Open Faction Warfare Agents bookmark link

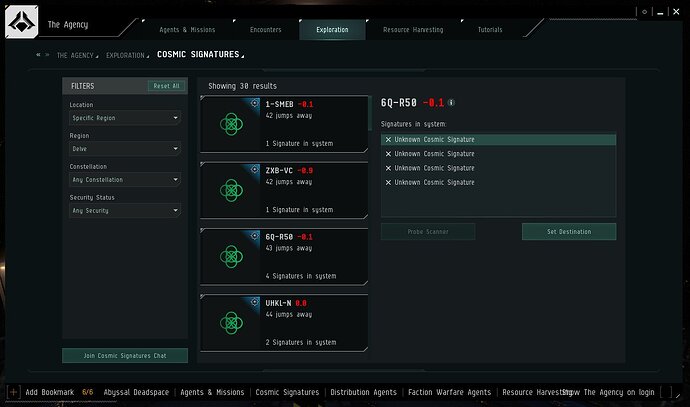[x=449, y=392]
